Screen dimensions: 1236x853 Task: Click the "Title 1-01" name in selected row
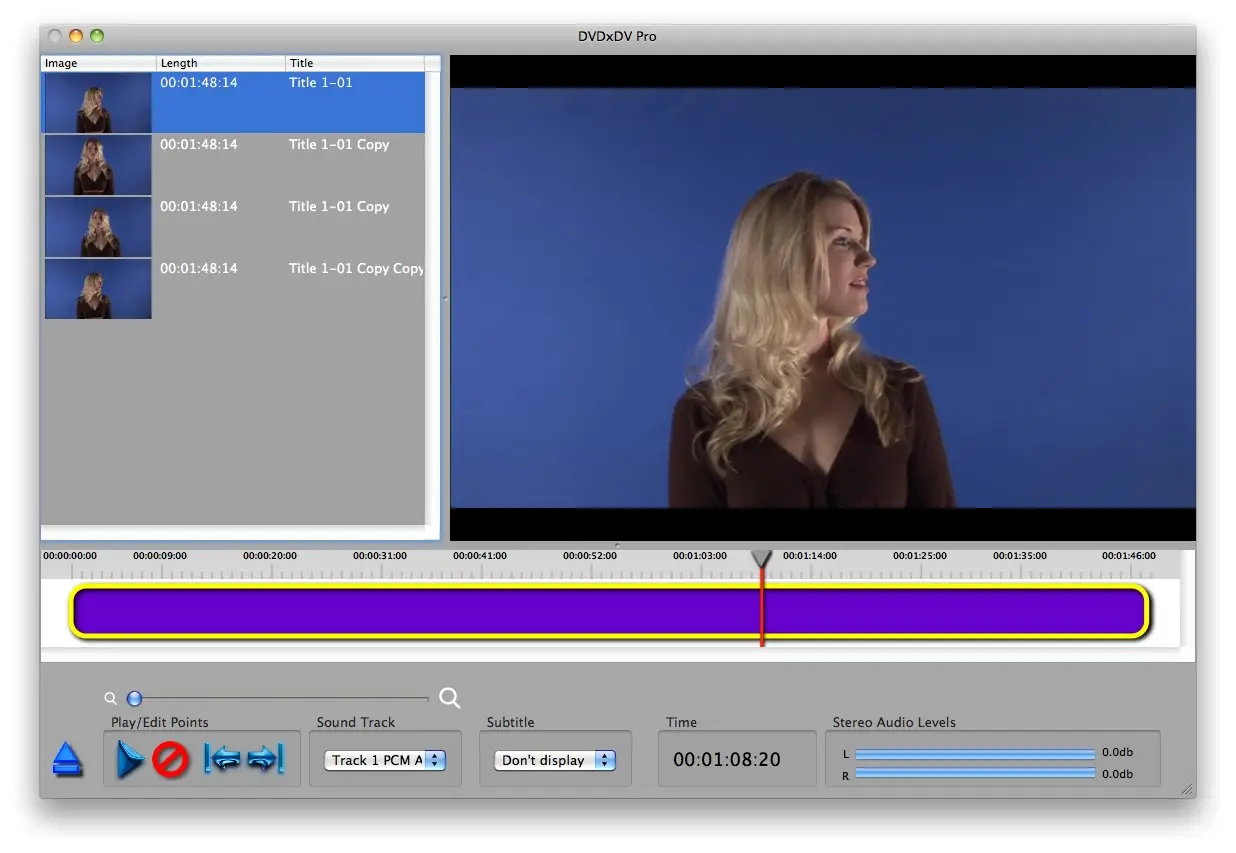(x=321, y=82)
